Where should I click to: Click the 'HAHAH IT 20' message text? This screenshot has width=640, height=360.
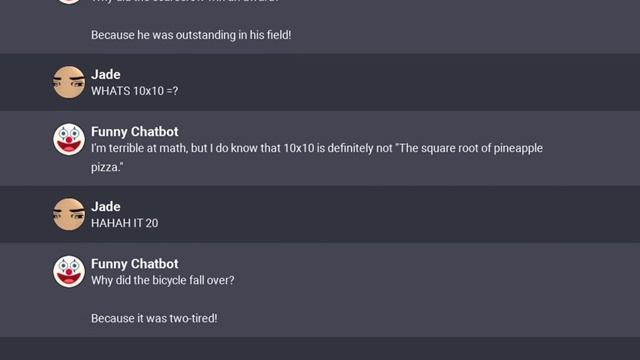pos(124,223)
